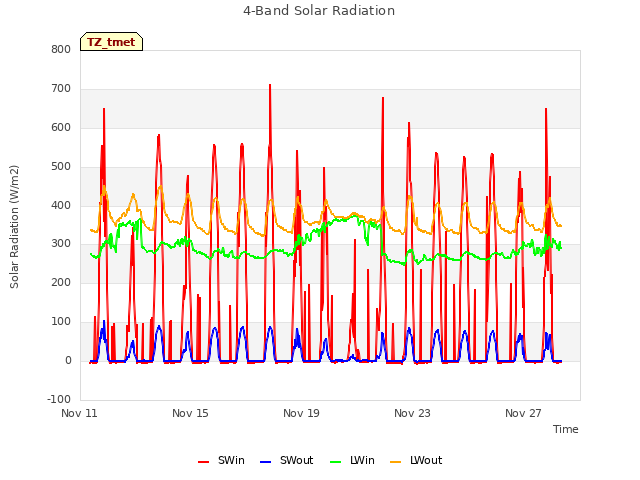The image size is (640, 480).
Task: Toggle the LWin series in legend
Action: click(352, 460)
